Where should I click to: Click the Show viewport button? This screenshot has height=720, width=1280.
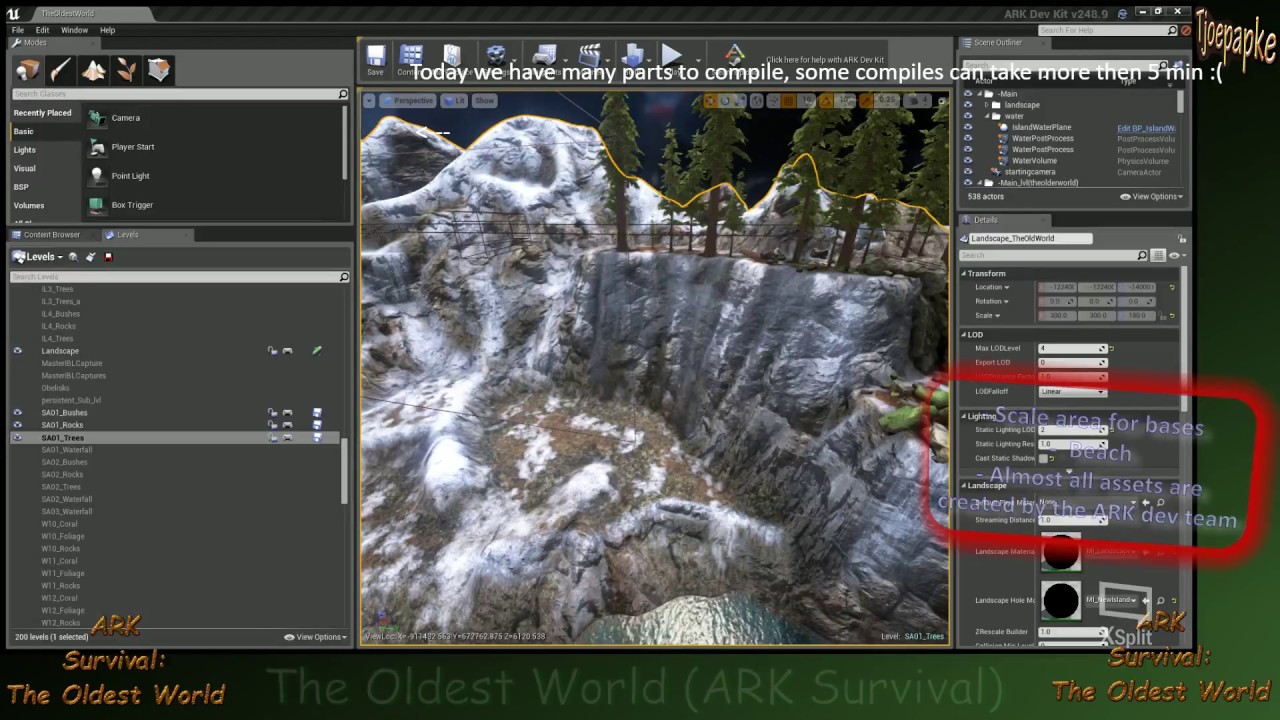484,101
